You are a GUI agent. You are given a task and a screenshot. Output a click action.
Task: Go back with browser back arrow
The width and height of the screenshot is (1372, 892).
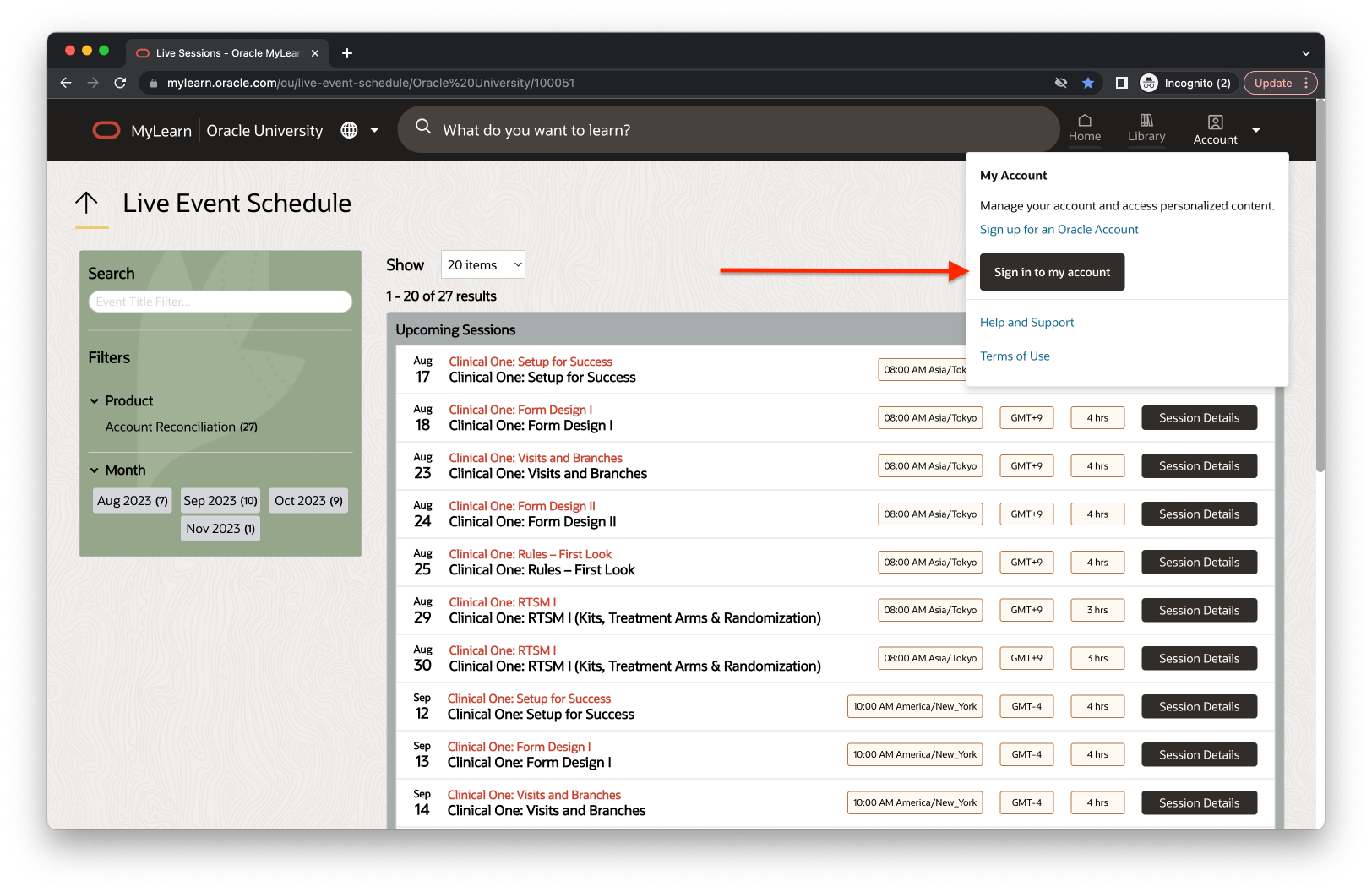[66, 83]
